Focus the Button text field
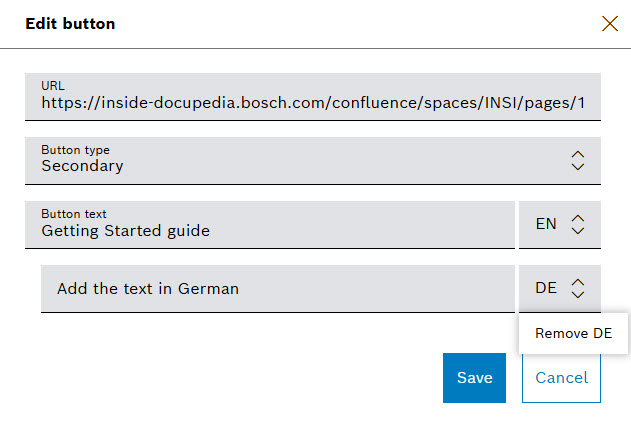This screenshot has height=428, width=631. coord(270,225)
